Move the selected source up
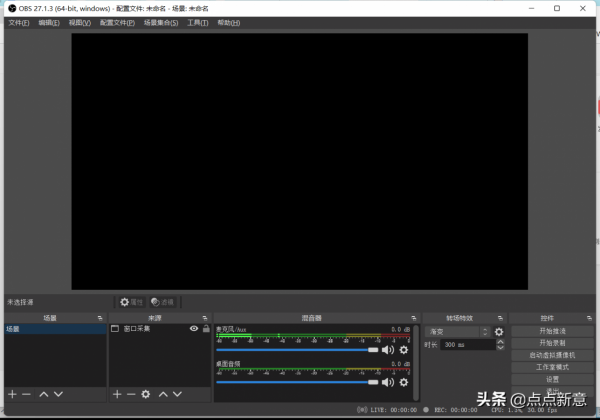This screenshot has width=600, height=420. coord(163,395)
